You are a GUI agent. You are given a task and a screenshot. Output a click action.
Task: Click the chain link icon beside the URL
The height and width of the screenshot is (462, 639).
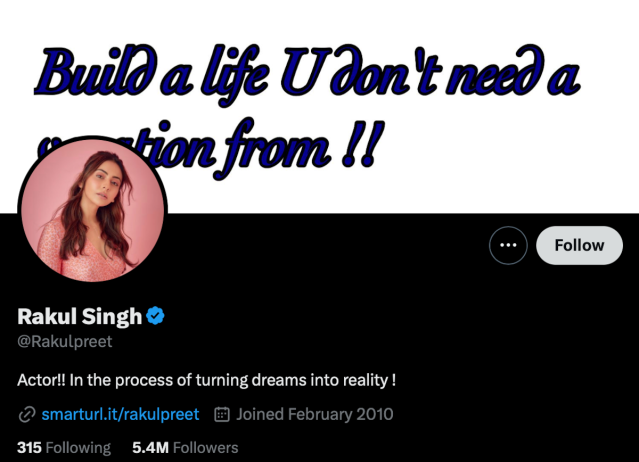coord(27,415)
